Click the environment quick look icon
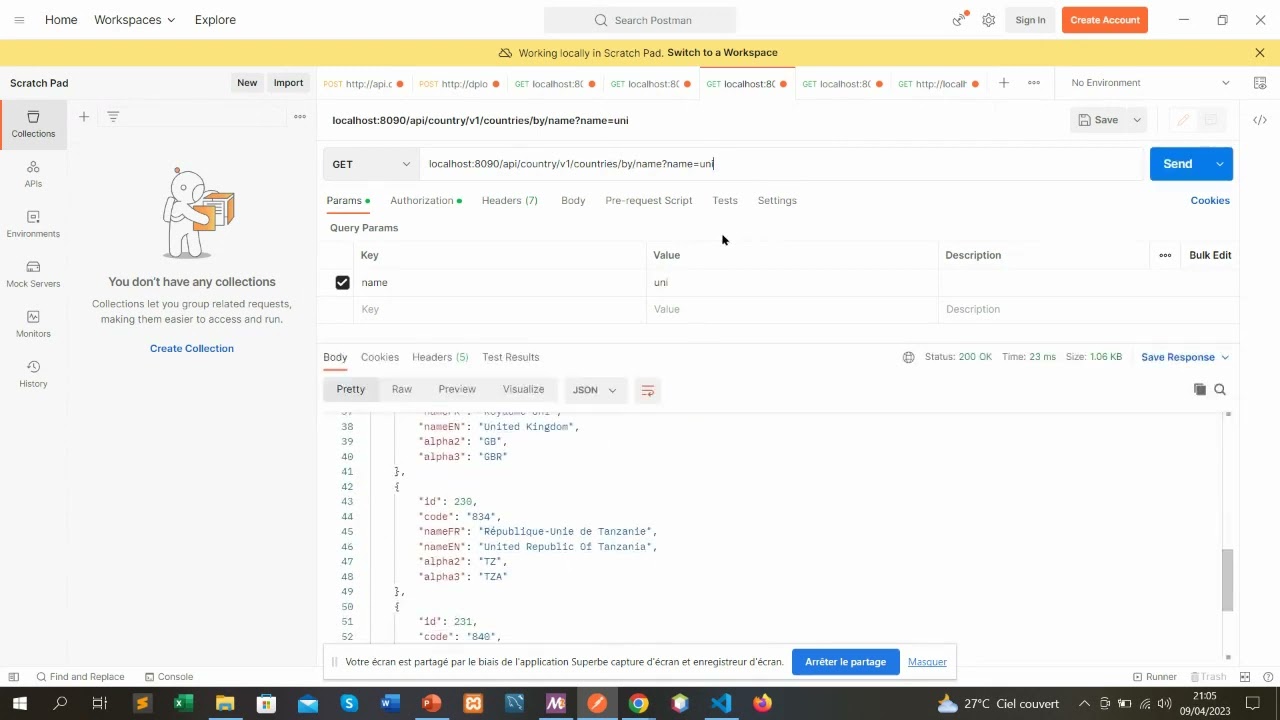 [1260, 83]
